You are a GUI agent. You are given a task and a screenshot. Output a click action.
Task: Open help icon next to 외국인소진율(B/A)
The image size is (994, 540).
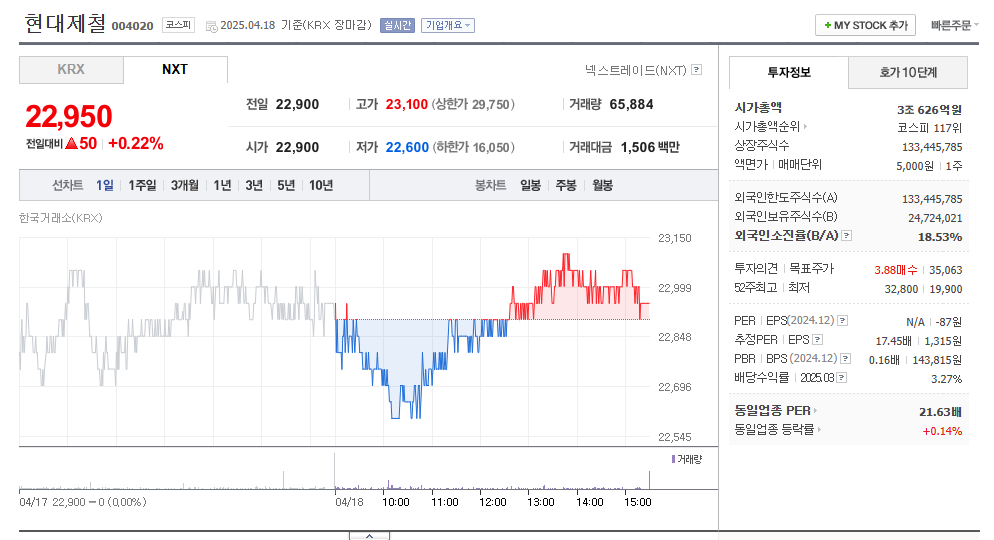(846, 236)
